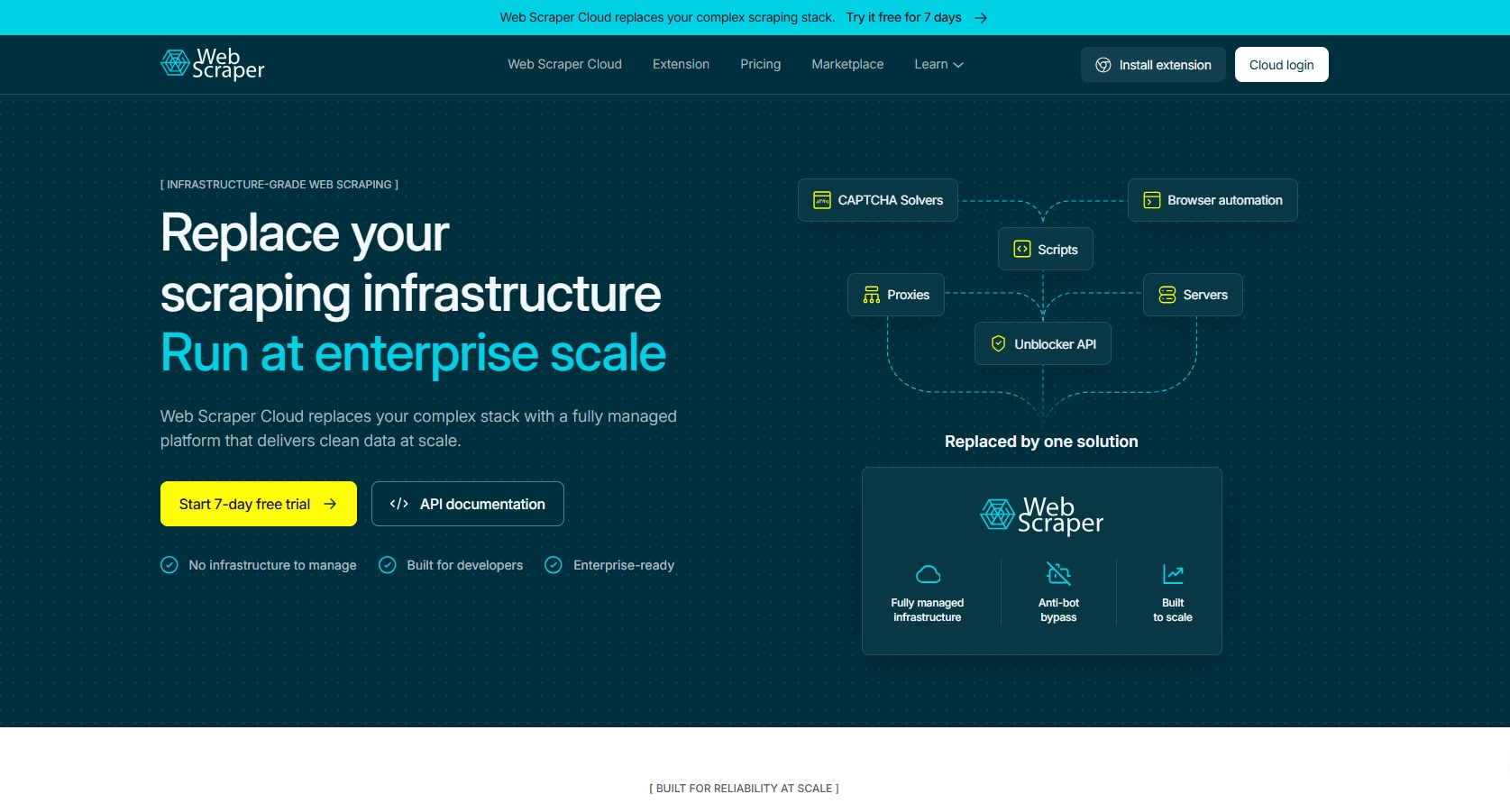This screenshot has width=1510, height=812.
Task: Click the Web Scraper logo in the solution card
Action: pos(1041,515)
